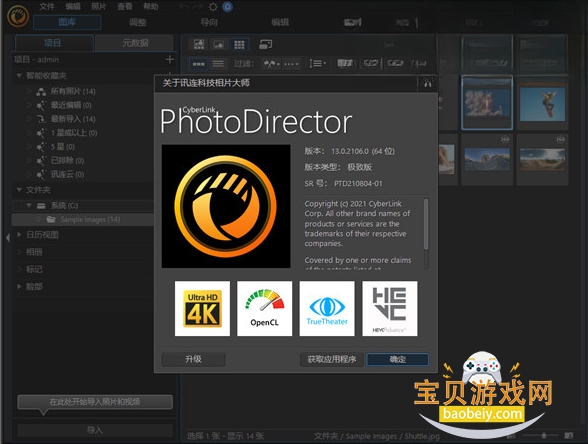Expand the 脸部 faces section
588x444 pixels.
19,286
